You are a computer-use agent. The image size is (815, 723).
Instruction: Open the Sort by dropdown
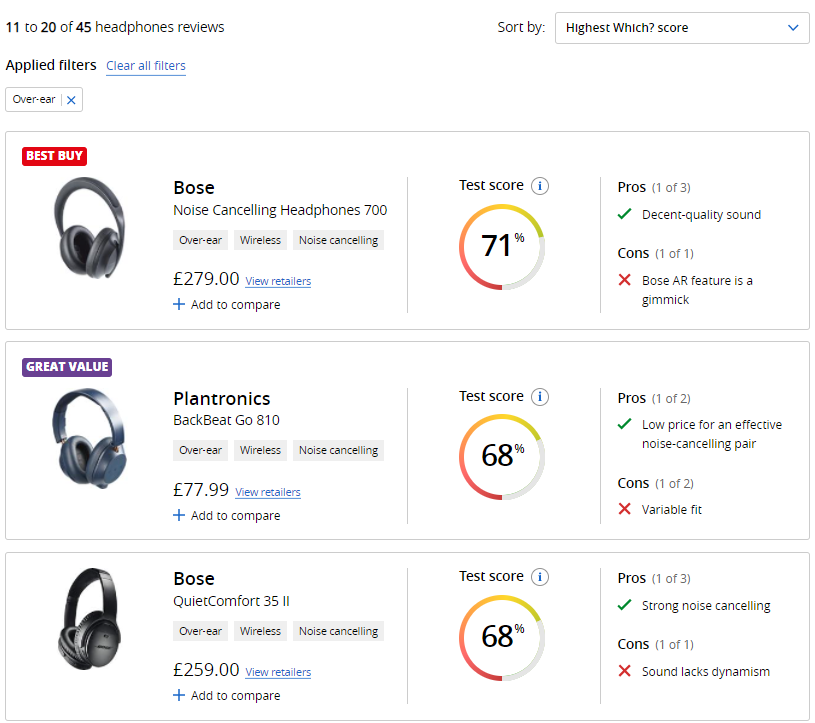coord(682,28)
